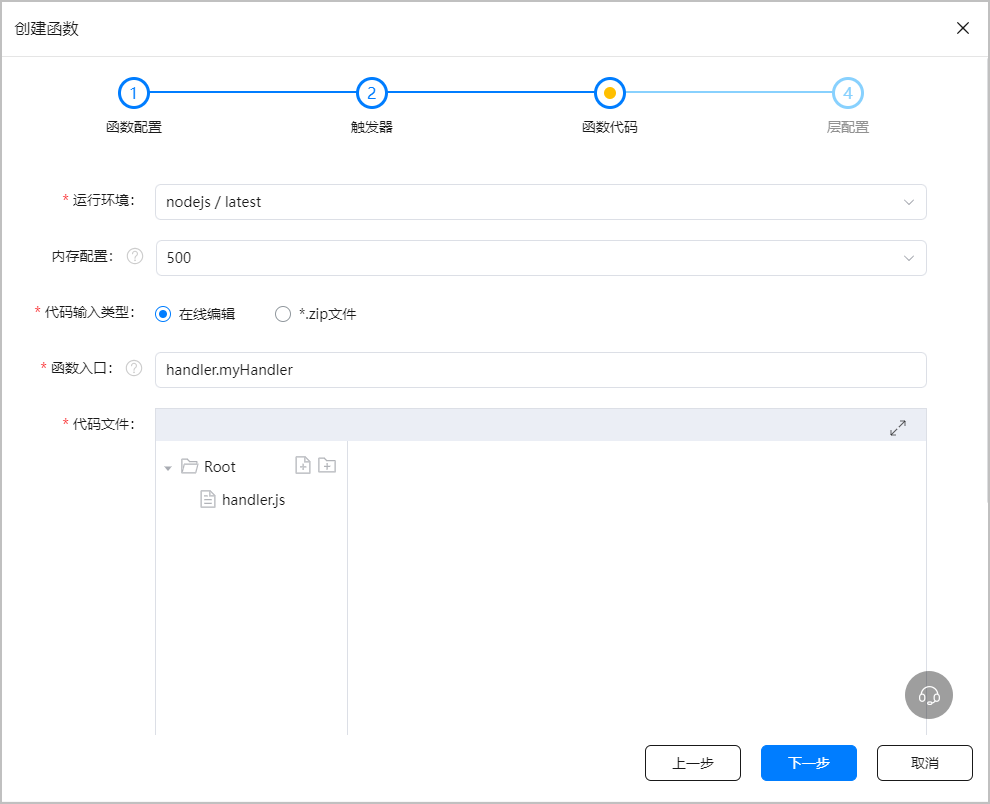Click the new file icon beside Root
This screenshot has height=804, width=990.
303,465
